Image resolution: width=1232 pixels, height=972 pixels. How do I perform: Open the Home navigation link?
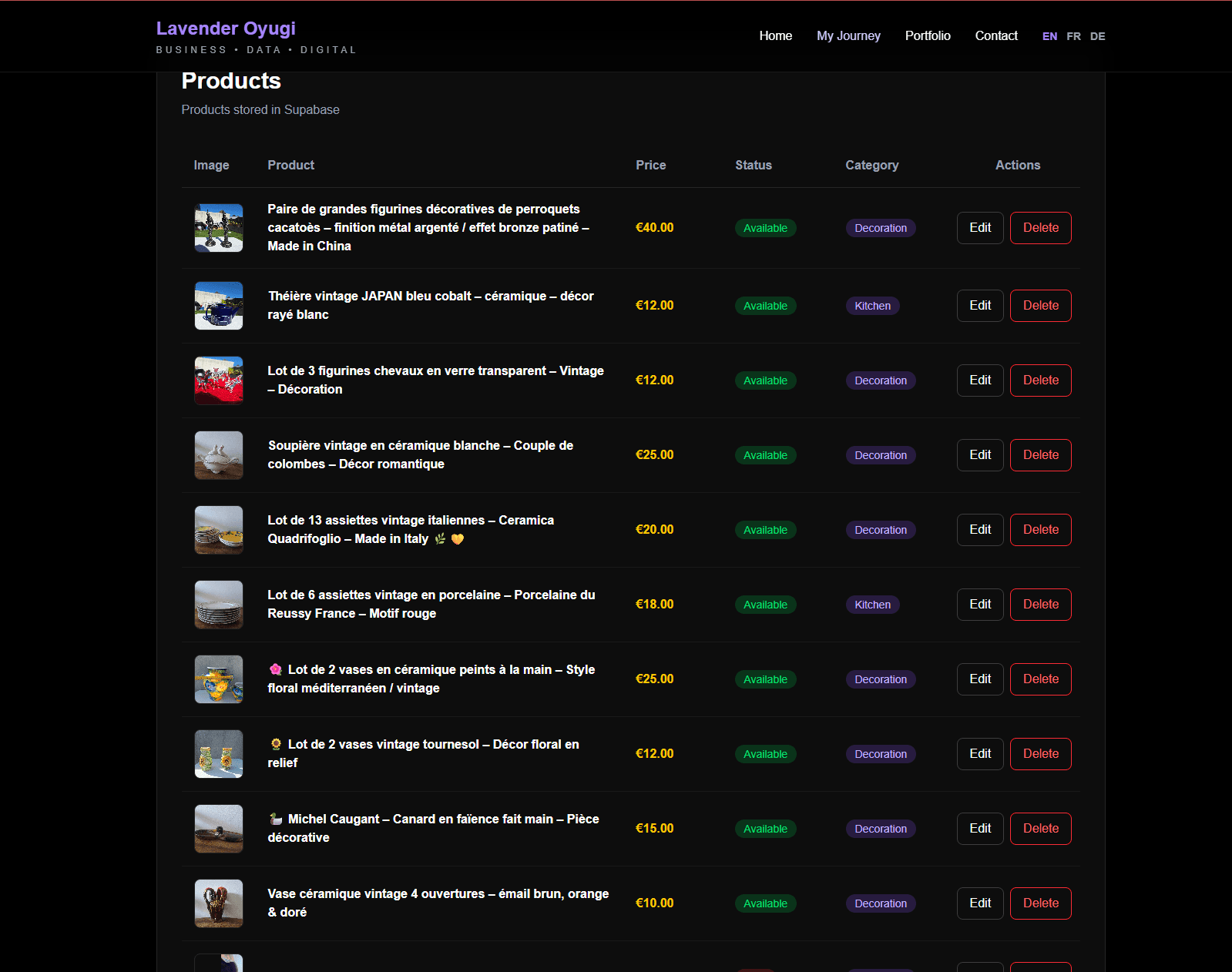[775, 35]
